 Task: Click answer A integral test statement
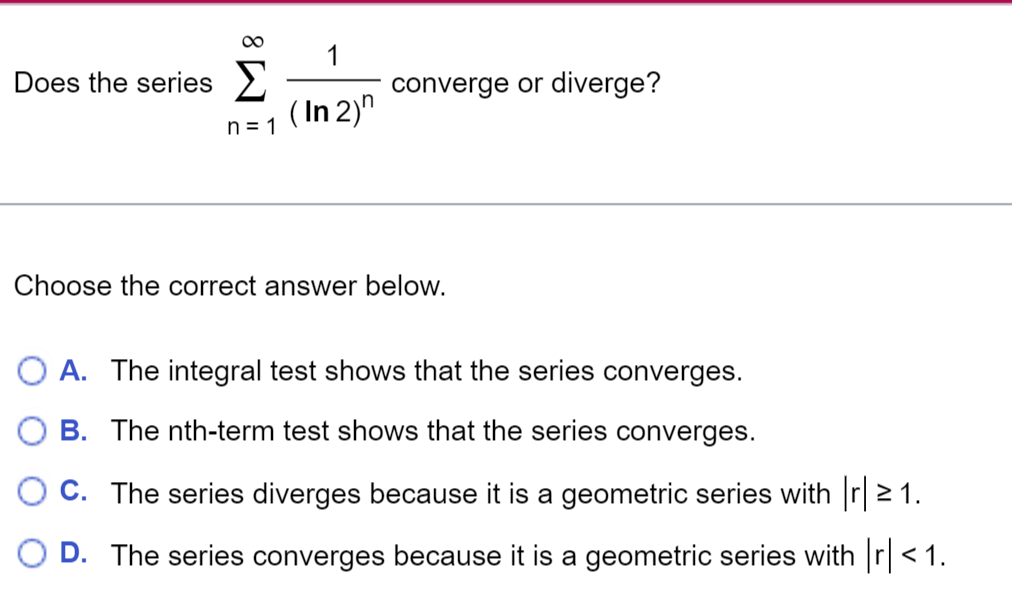point(426,371)
